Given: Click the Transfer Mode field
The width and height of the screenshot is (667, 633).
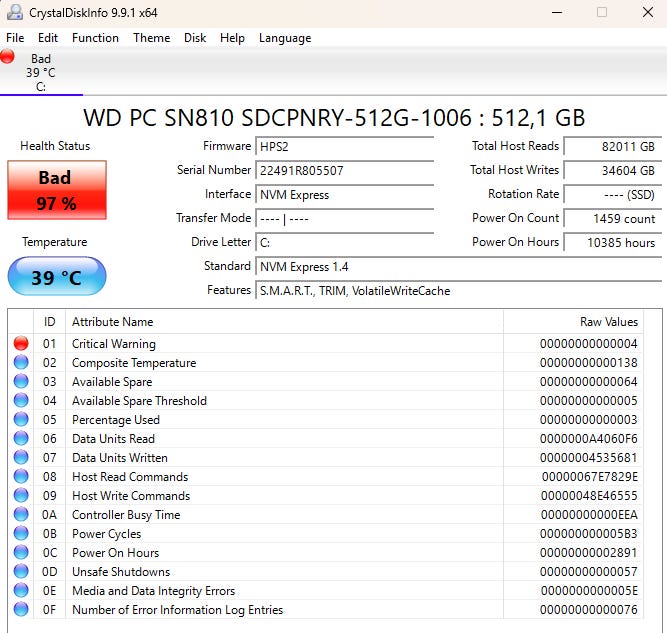Looking at the screenshot, I should pyautogui.click(x=344, y=219).
